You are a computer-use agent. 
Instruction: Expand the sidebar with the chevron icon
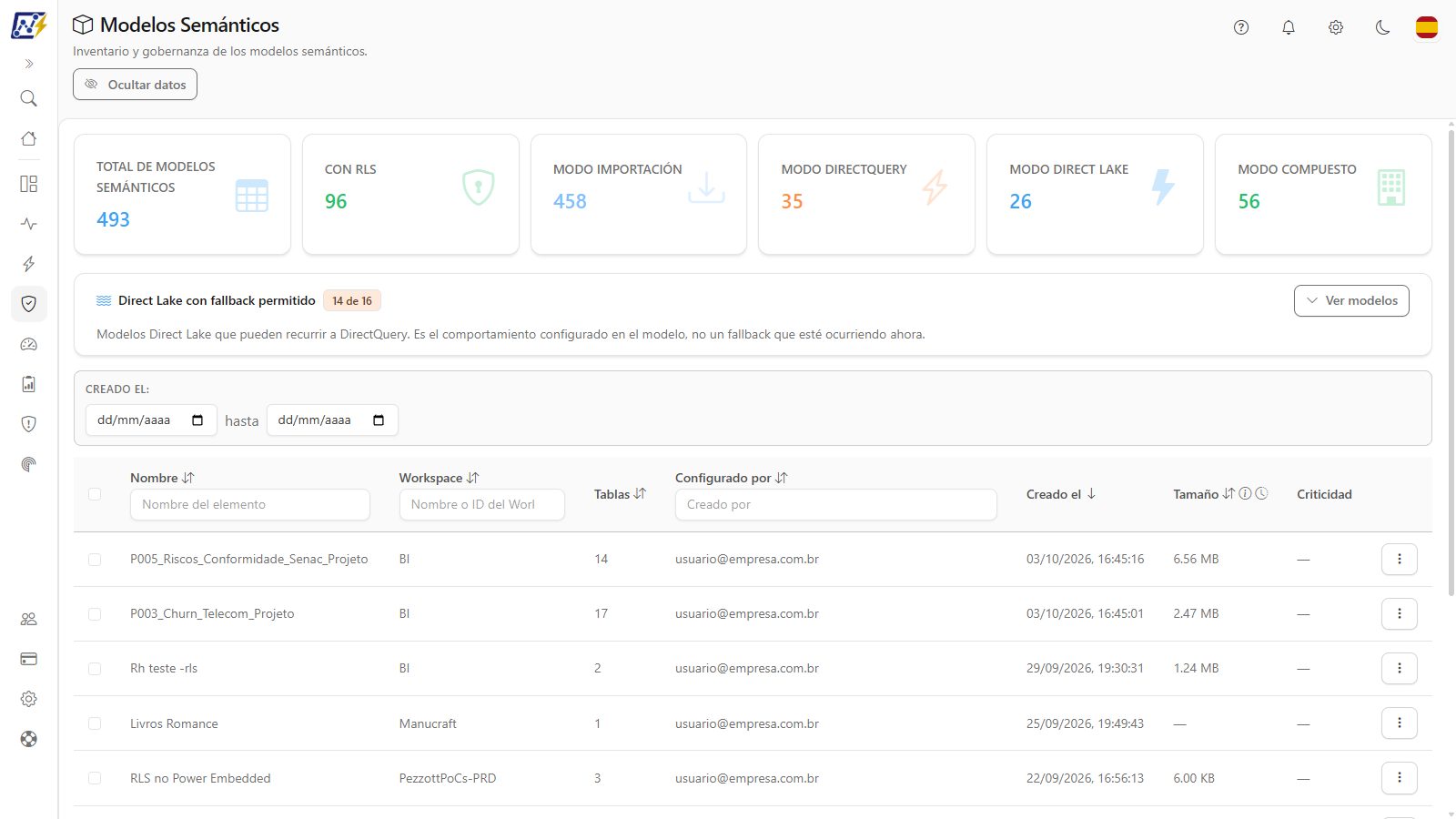(x=29, y=64)
